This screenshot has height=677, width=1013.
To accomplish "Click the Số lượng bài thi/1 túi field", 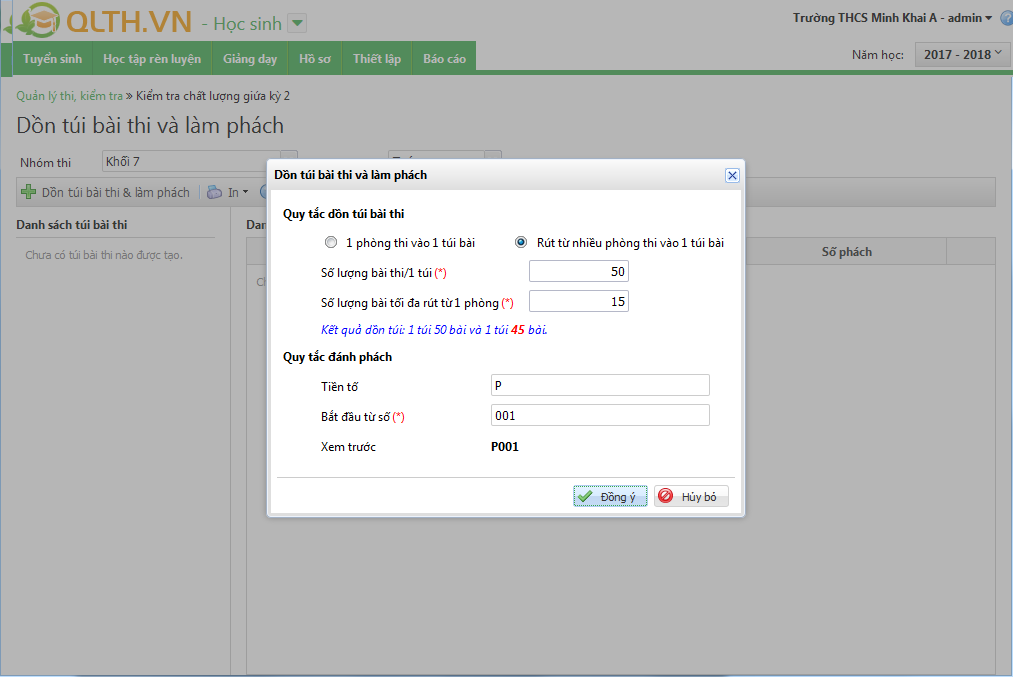I will click(x=579, y=271).
